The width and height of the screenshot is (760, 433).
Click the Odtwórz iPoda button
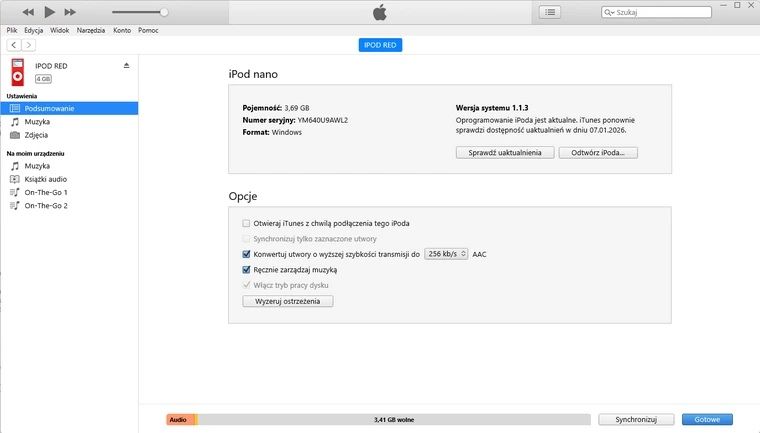click(x=598, y=153)
